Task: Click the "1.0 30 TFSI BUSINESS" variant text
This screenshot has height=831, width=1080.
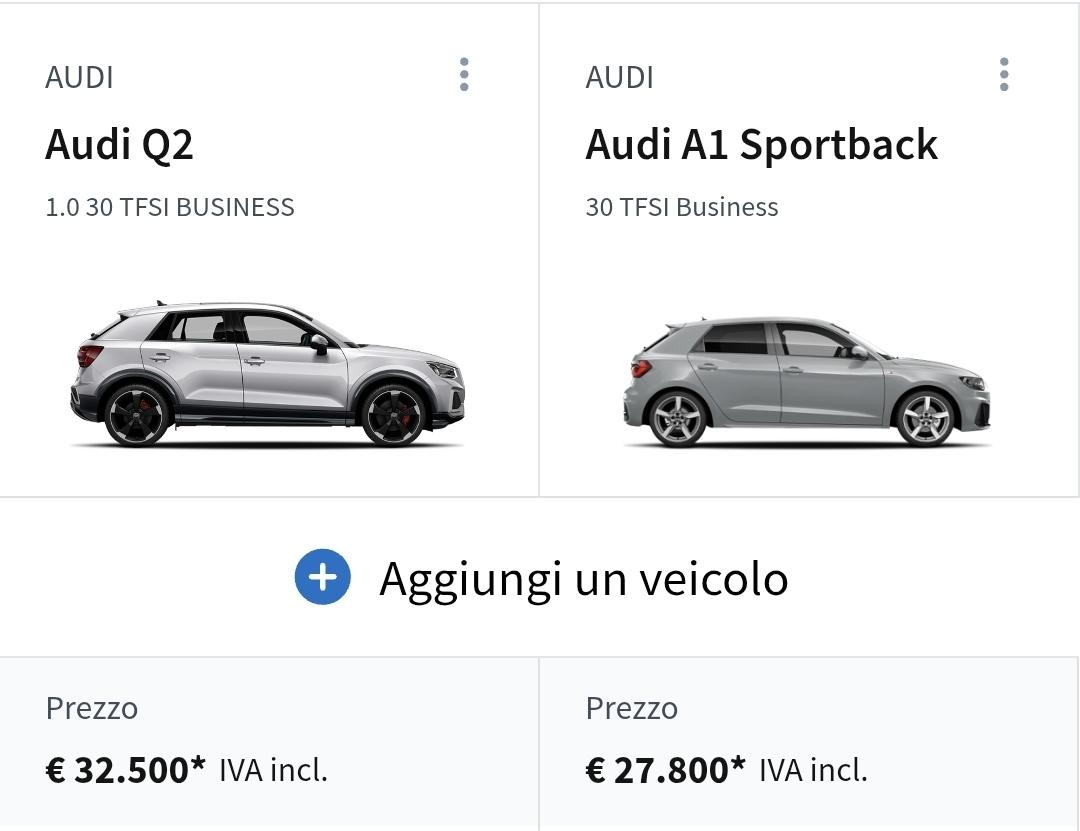Action: click(x=170, y=207)
